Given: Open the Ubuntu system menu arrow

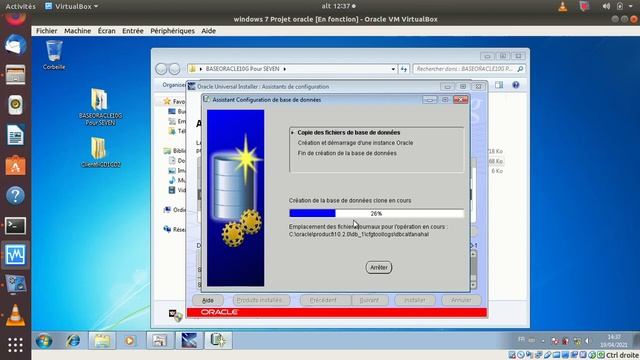Looking at the screenshot, I should 631,6.
